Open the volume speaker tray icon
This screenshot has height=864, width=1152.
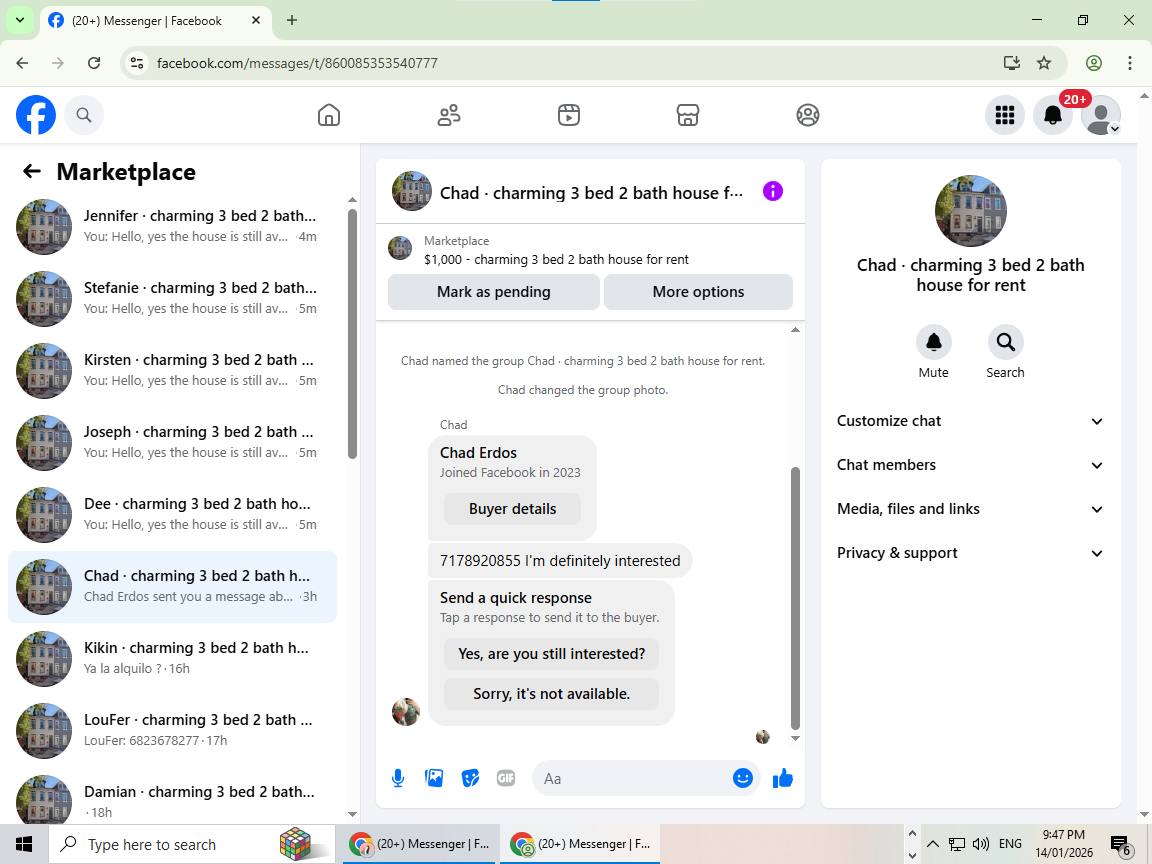click(x=980, y=843)
